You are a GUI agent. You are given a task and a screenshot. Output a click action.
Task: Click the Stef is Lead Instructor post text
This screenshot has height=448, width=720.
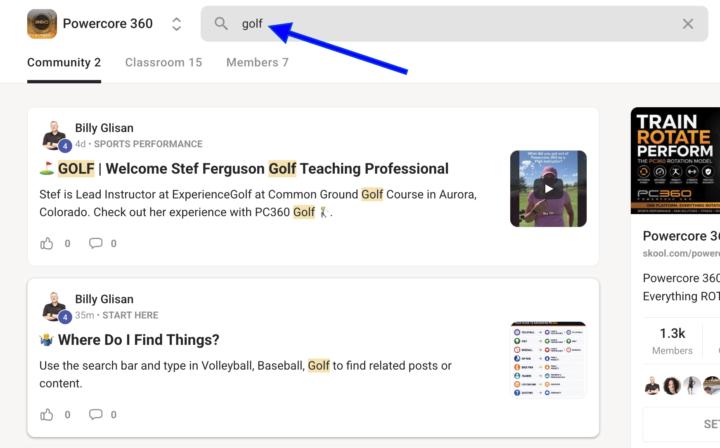(x=258, y=203)
